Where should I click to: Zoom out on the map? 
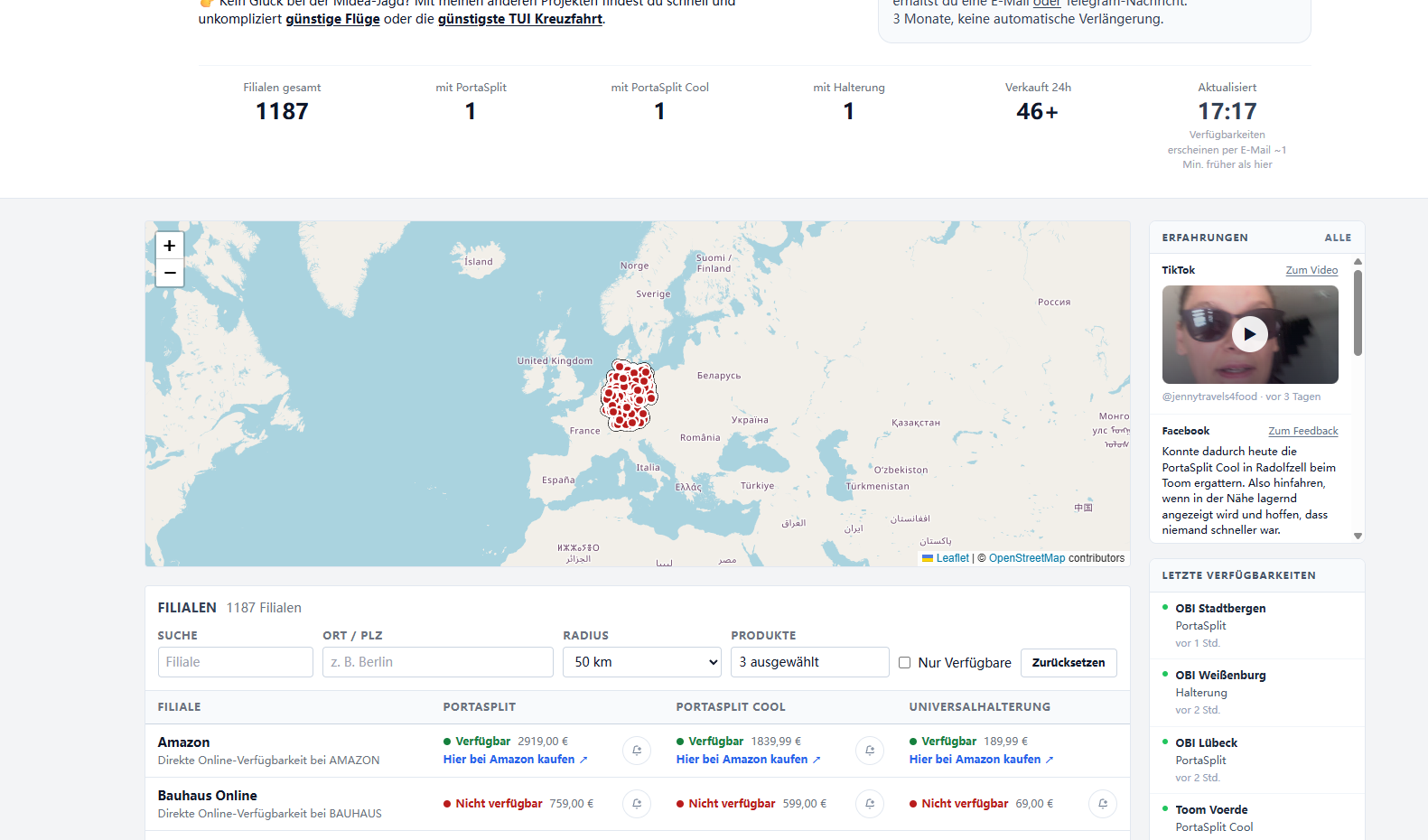click(170, 273)
